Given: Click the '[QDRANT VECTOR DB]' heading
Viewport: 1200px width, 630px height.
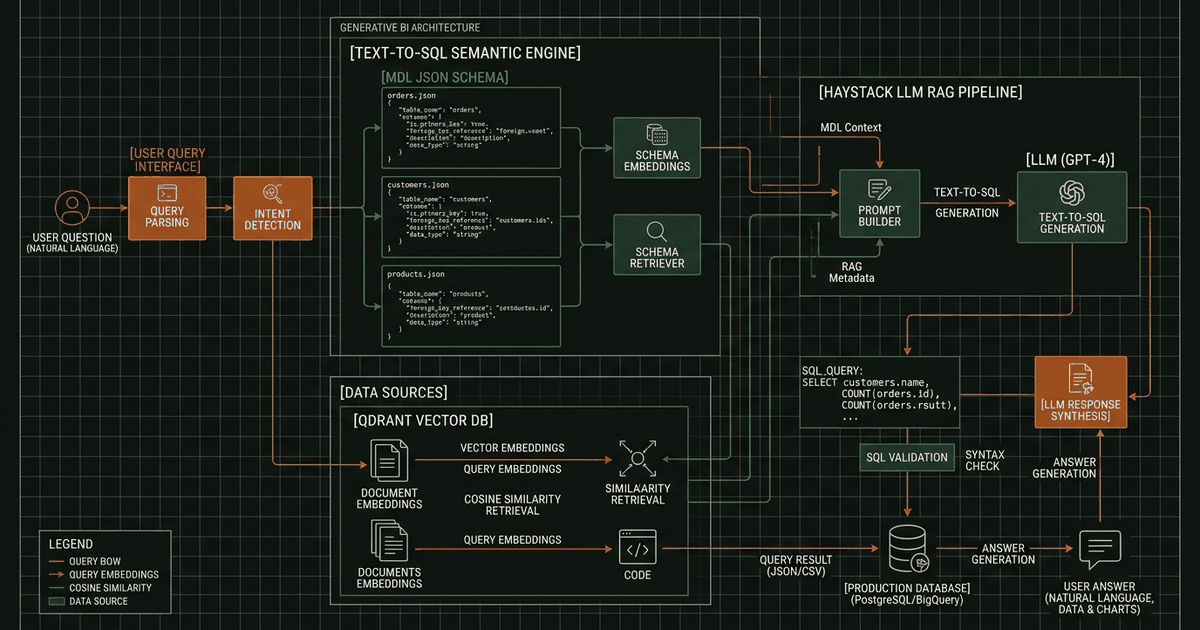Looking at the screenshot, I should [423, 420].
